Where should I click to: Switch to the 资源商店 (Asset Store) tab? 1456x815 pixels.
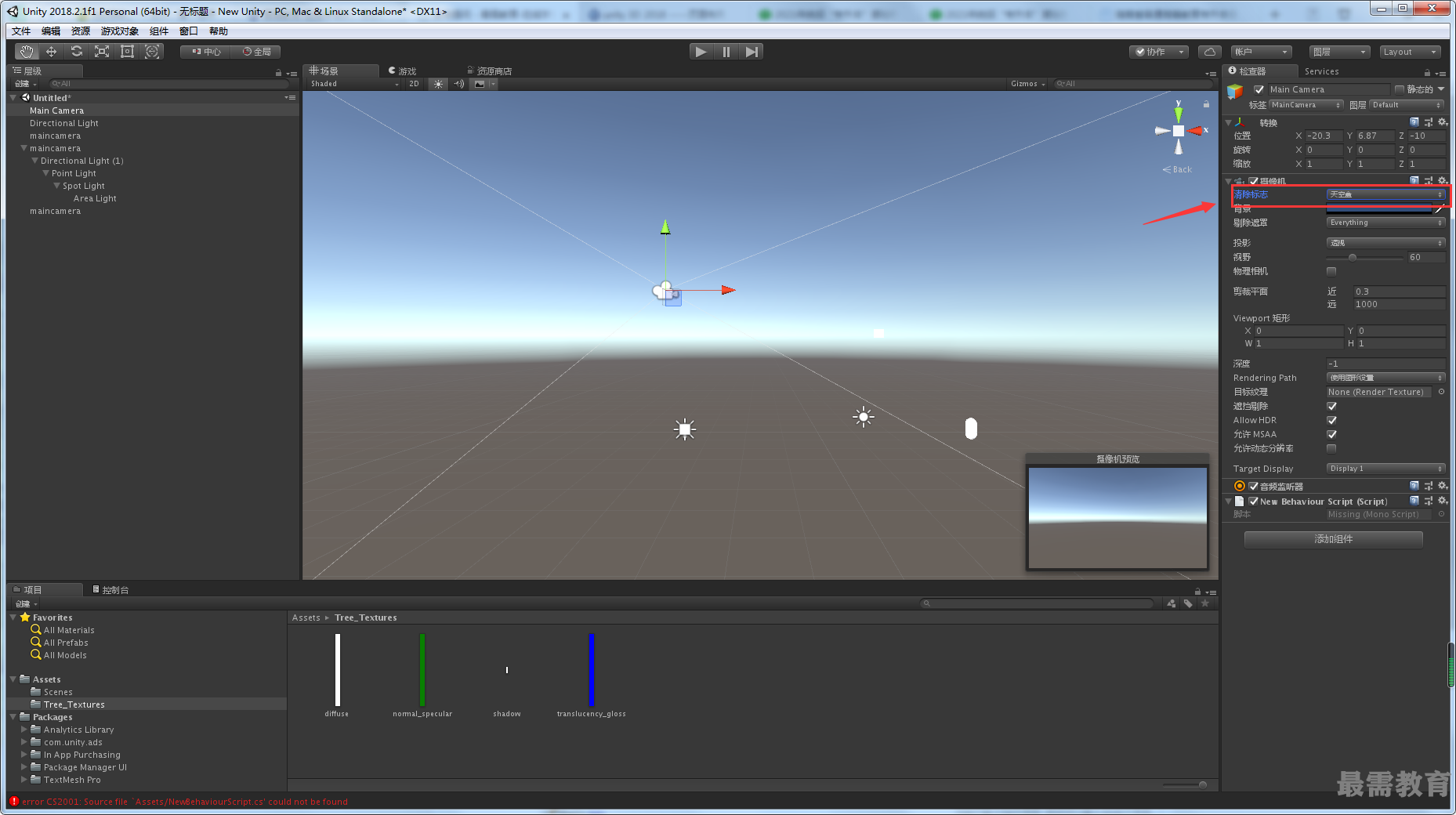point(489,71)
